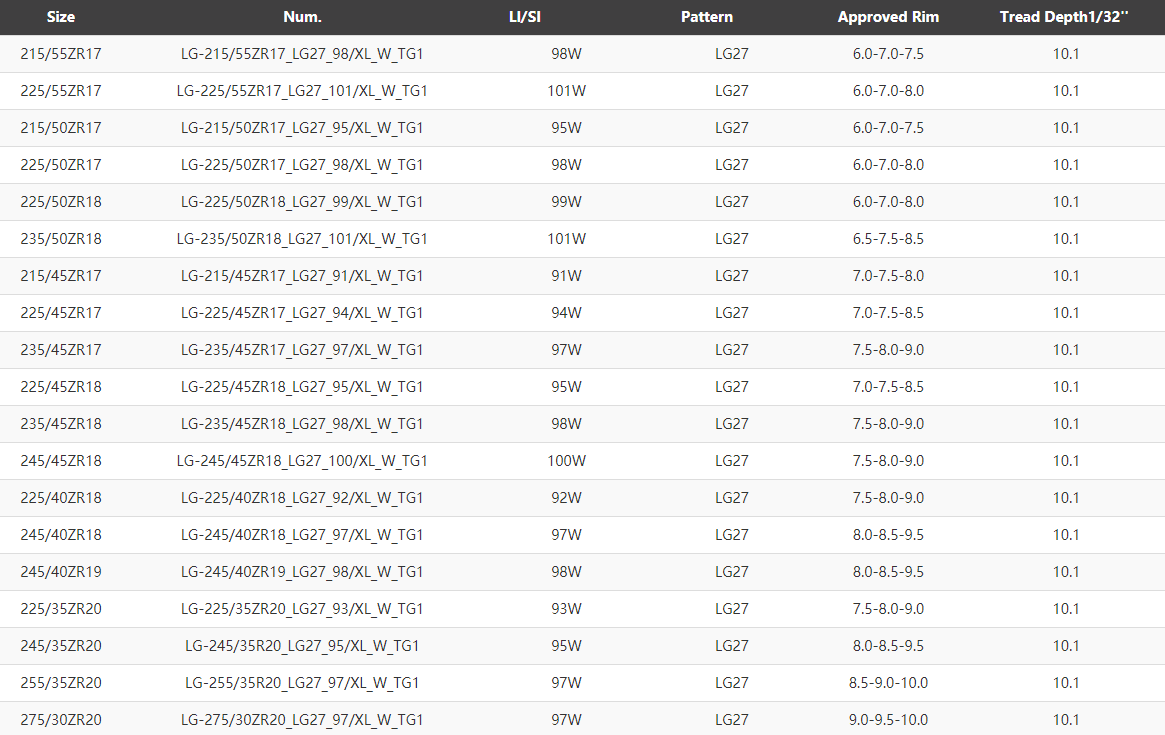Image resolution: width=1165 pixels, height=735 pixels.
Task: Select the 245/40ZR19 size cell
Action: pyautogui.click(x=61, y=572)
